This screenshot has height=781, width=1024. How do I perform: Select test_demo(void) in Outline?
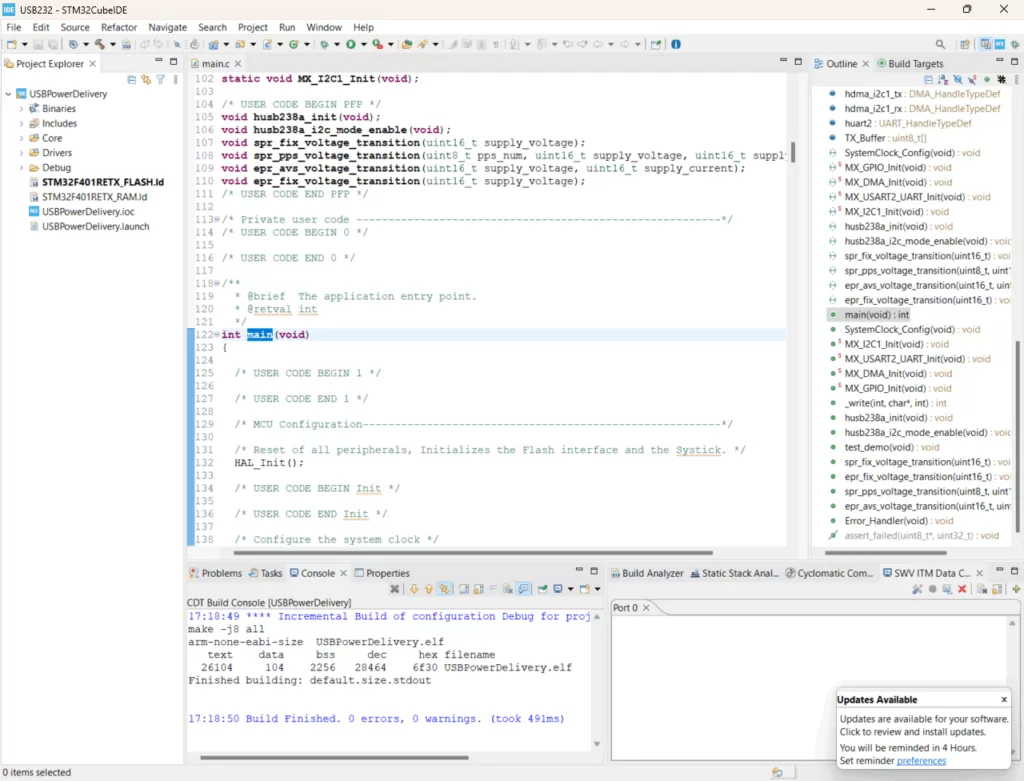pyautogui.click(x=891, y=447)
